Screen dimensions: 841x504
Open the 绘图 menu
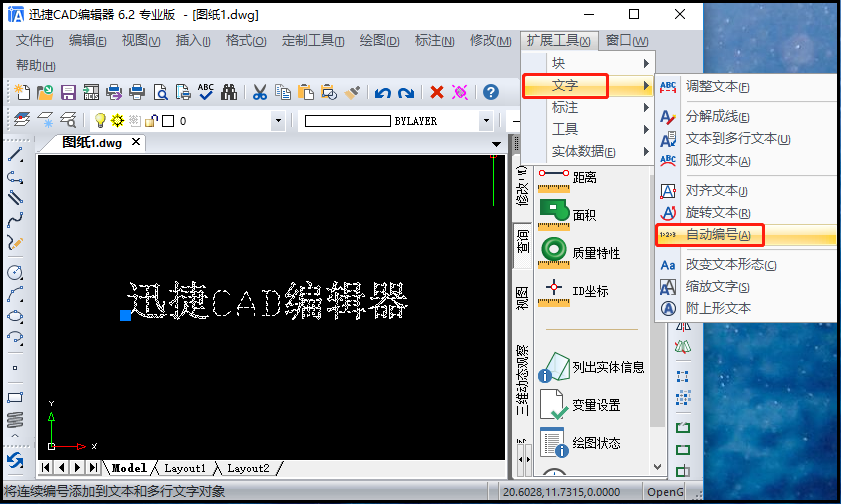(x=379, y=41)
